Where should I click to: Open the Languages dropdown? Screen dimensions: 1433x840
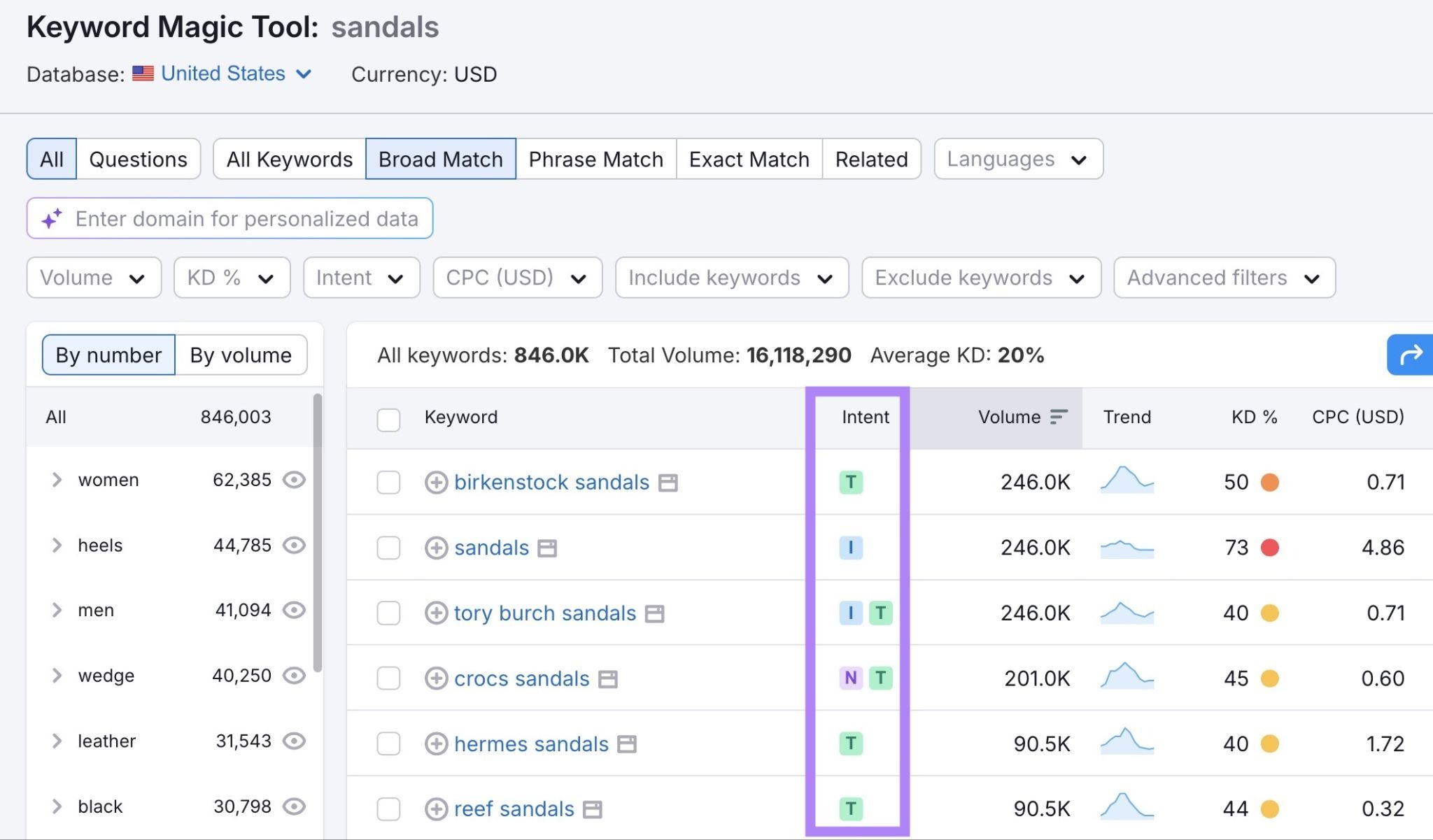pos(1018,159)
